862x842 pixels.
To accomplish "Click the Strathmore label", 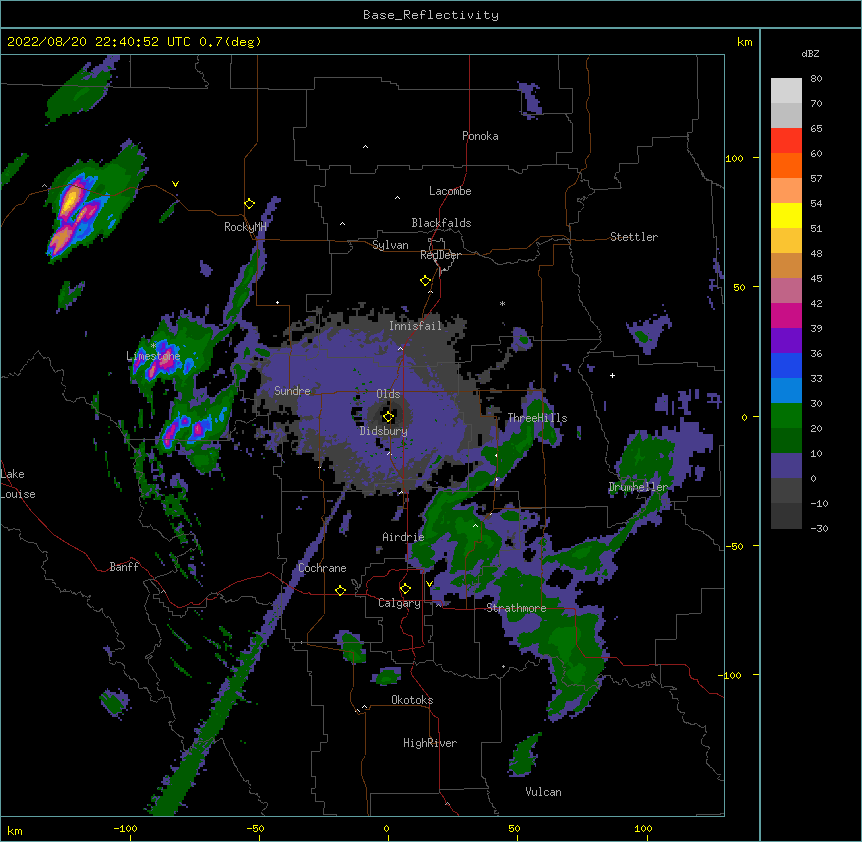I will click(x=516, y=608).
